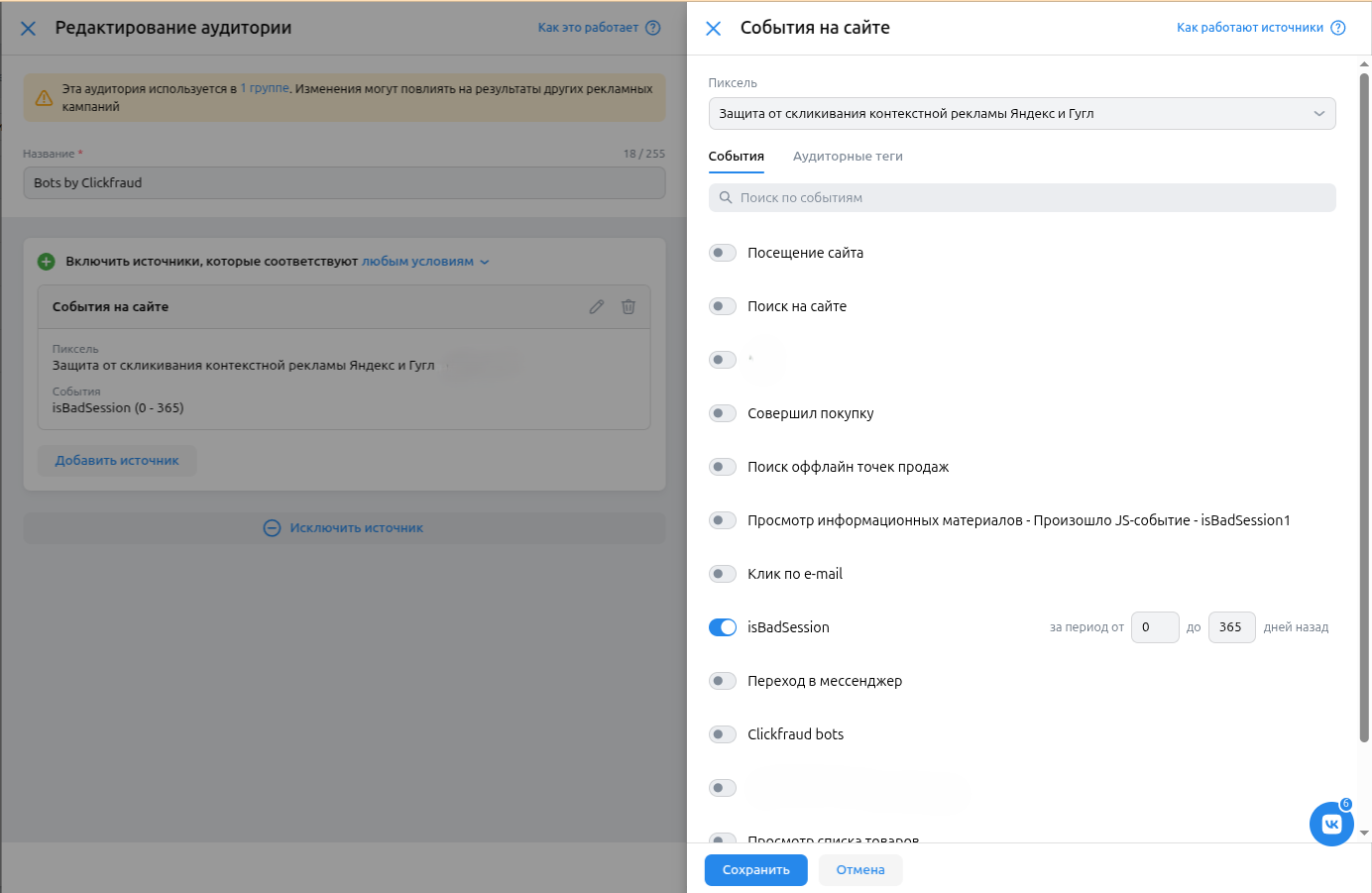Click the search magnifier icon in events search
Image resolution: width=1372 pixels, height=893 pixels.
click(x=726, y=197)
